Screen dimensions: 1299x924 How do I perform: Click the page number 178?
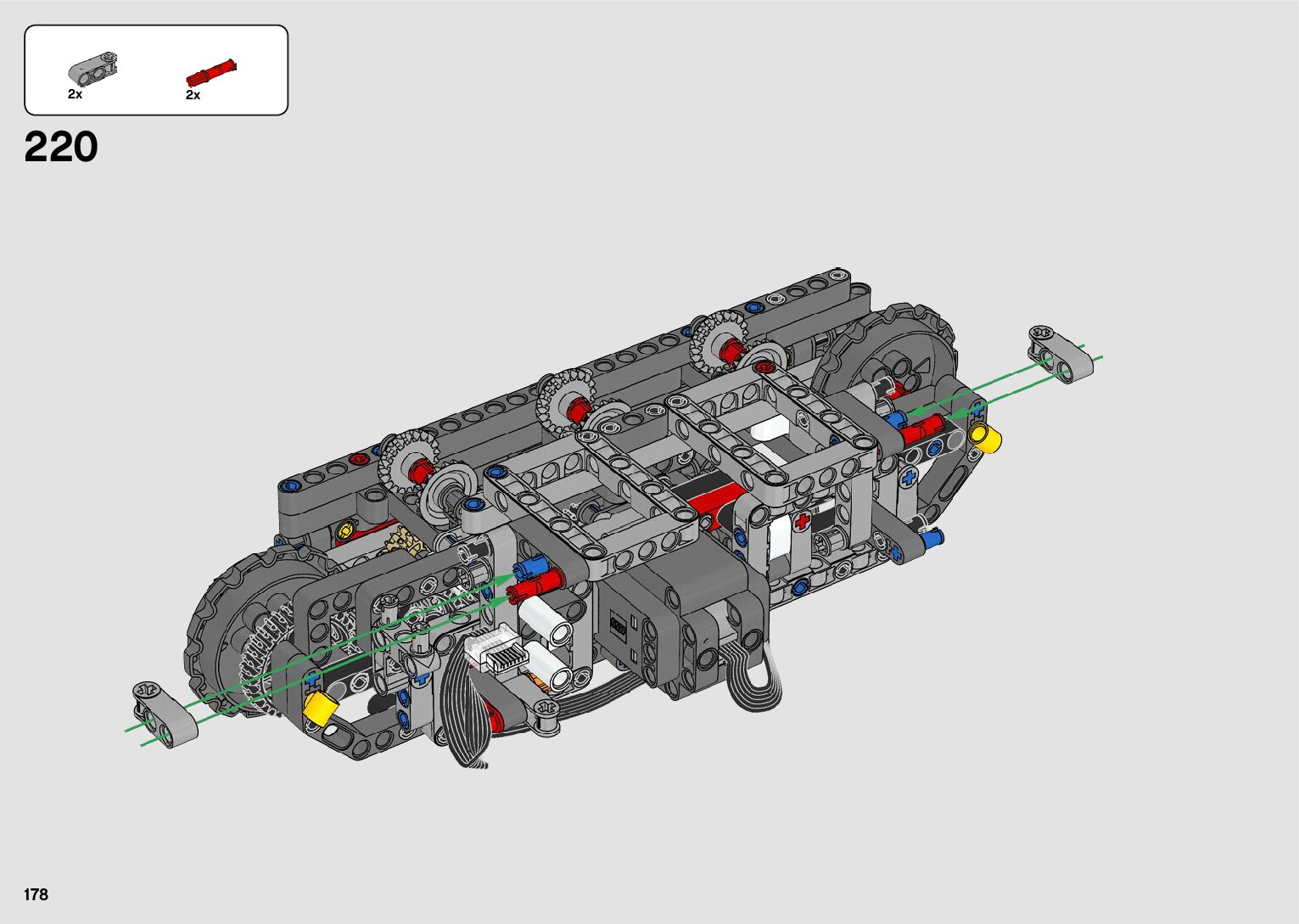coord(36,894)
